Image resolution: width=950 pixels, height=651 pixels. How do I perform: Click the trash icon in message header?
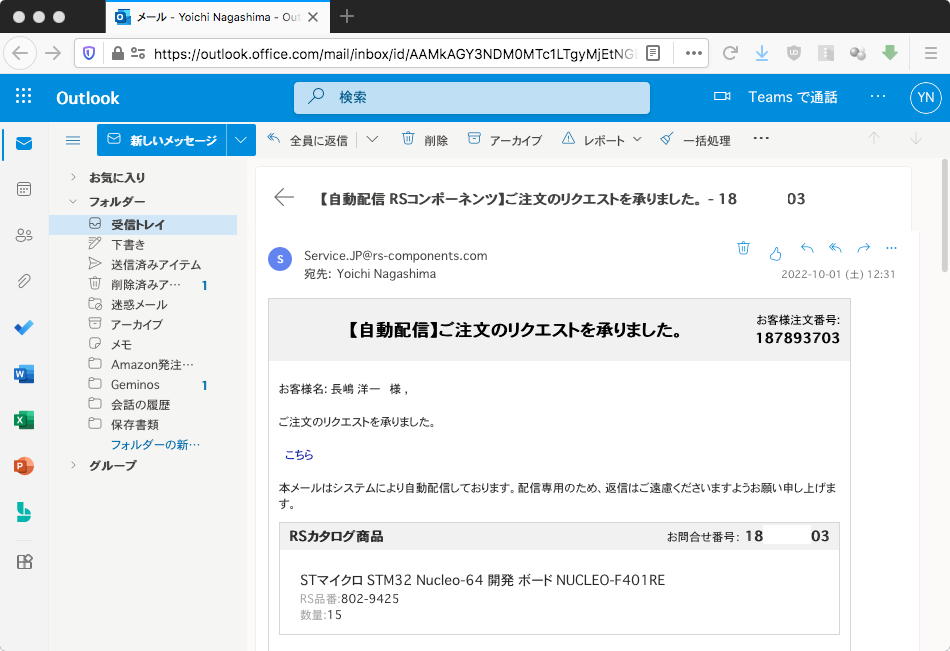pyautogui.click(x=743, y=248)
